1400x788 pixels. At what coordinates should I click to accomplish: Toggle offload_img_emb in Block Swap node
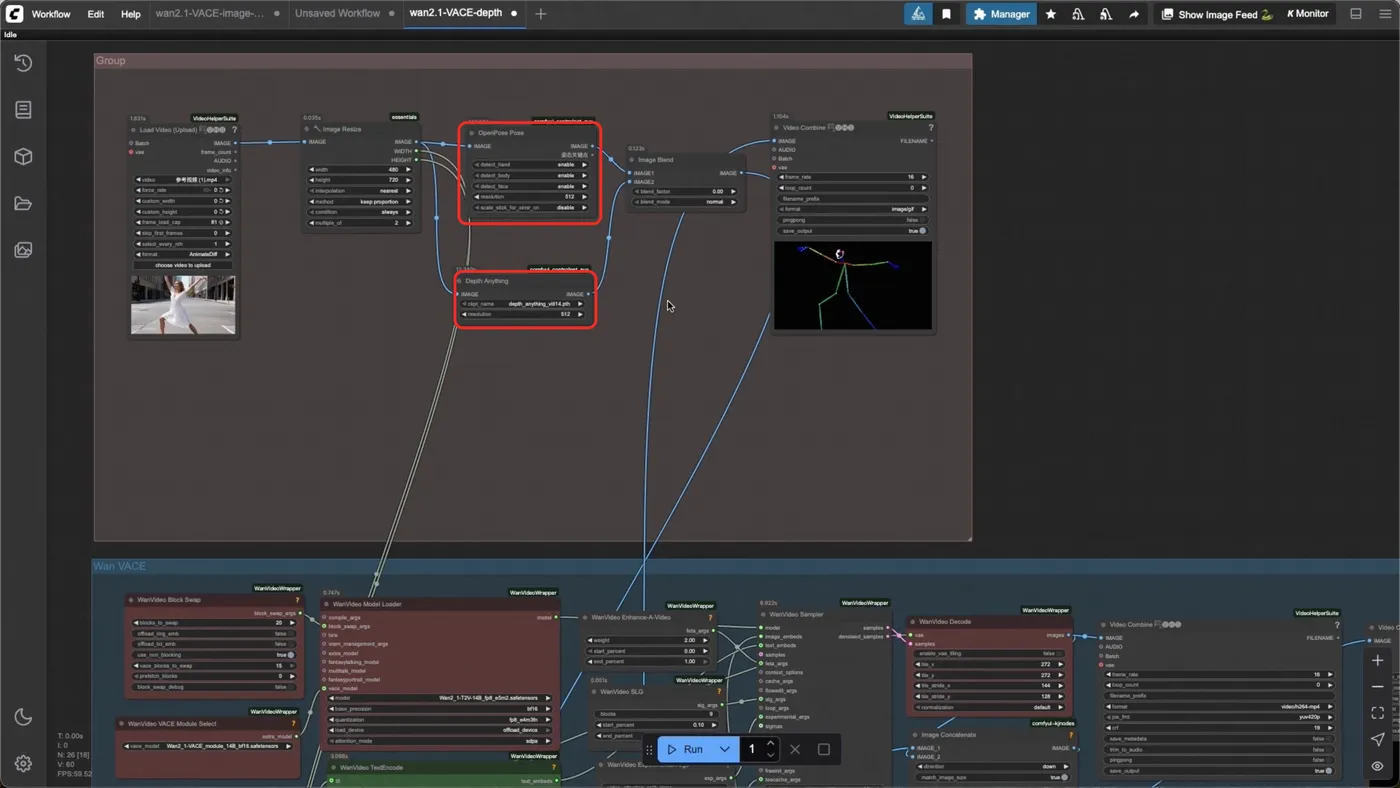[x=215, y=633]
